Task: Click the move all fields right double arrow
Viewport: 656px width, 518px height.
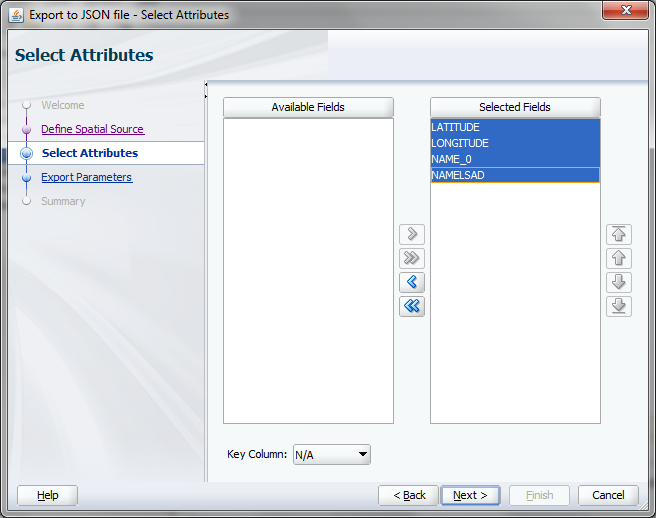Action: click(411, 259)
